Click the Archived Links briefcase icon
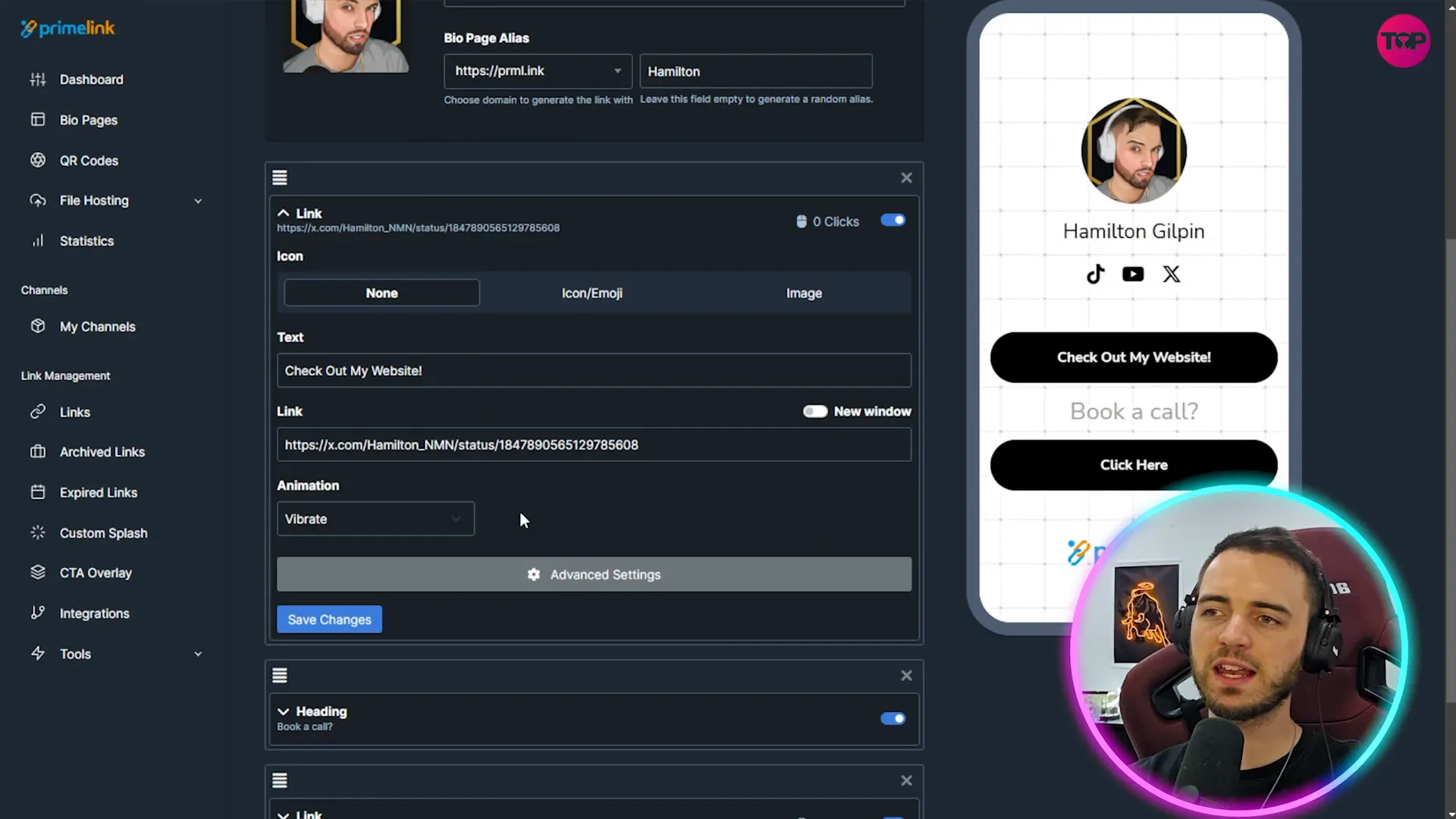This screenshot has height=819, width=1456. (38, 452)
